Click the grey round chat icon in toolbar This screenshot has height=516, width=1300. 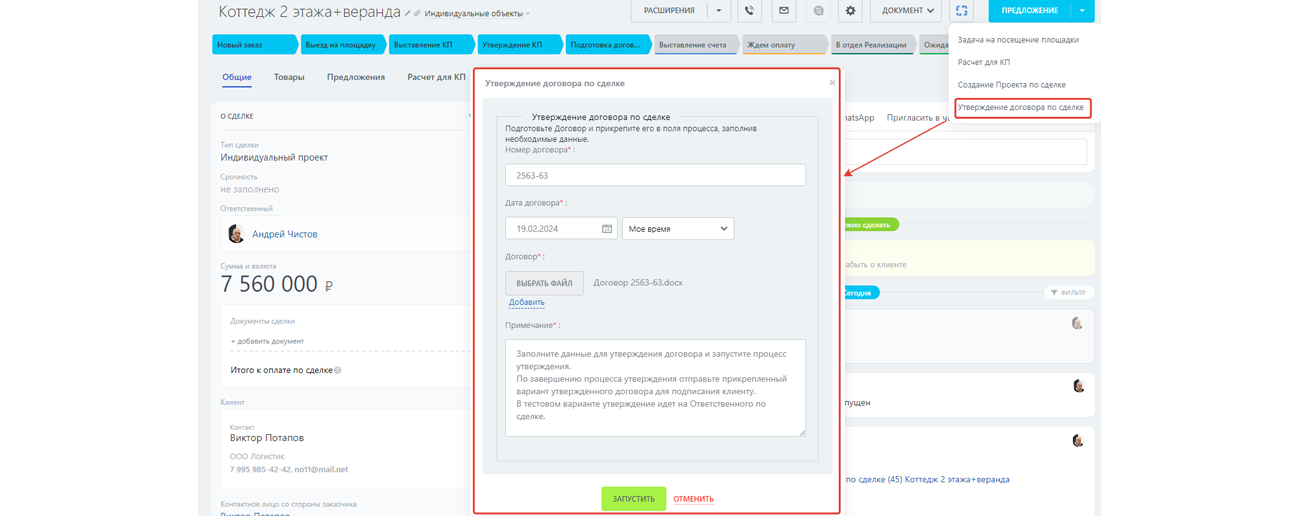click(818, 11)
